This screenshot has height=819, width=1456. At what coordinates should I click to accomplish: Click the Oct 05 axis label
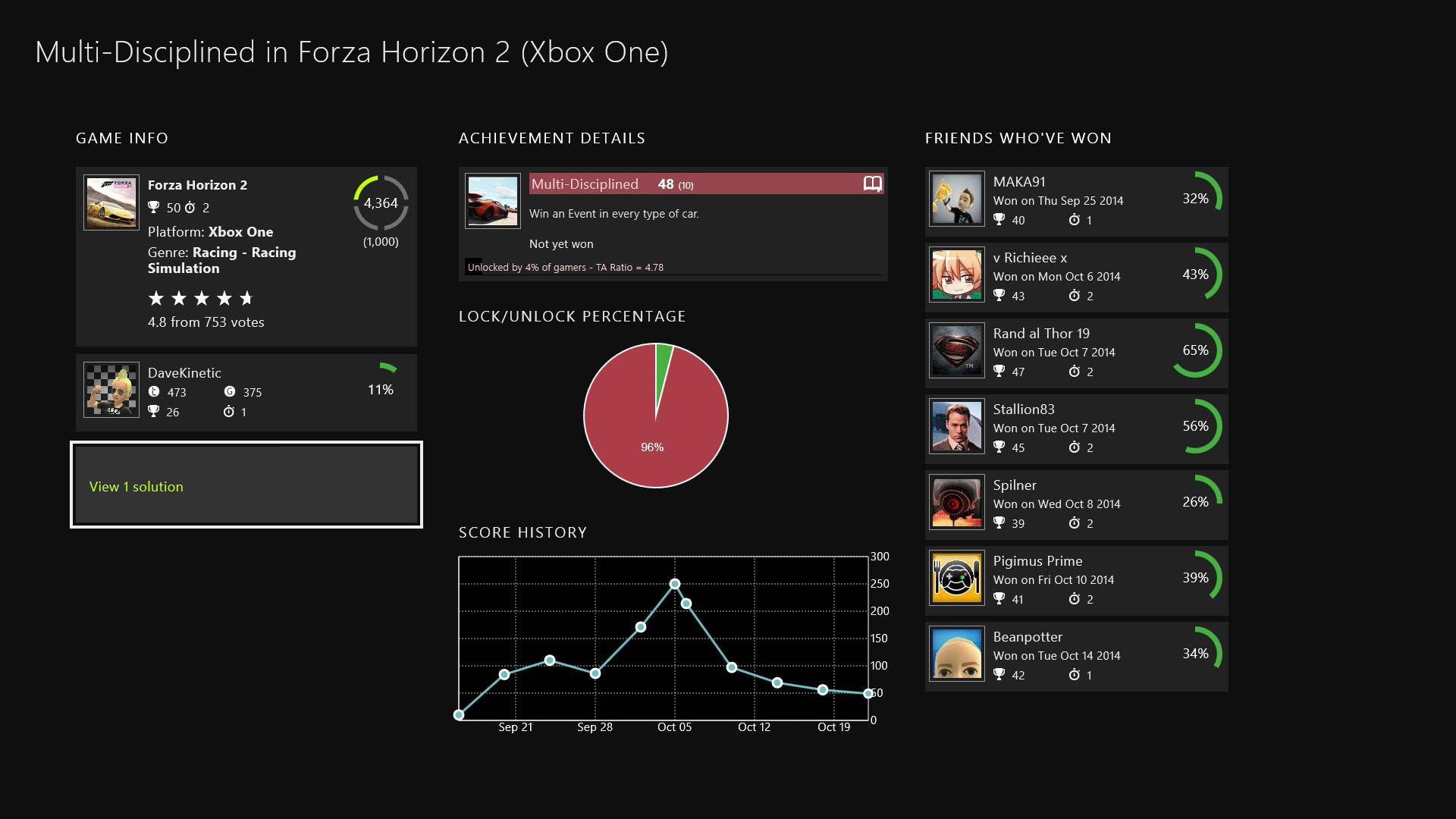coord(674,727)
